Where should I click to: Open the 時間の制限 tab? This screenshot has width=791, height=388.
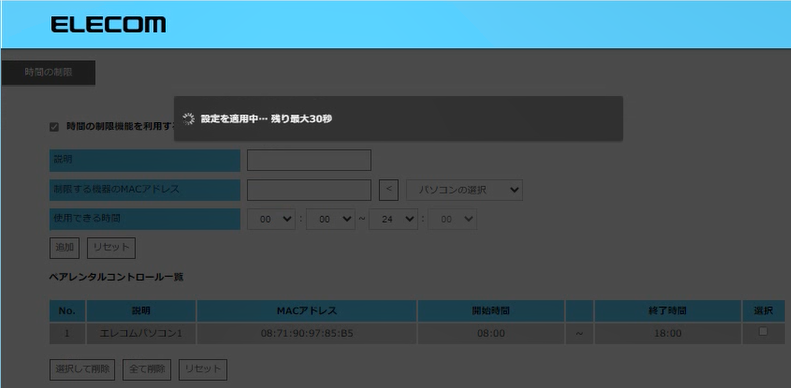48,72
